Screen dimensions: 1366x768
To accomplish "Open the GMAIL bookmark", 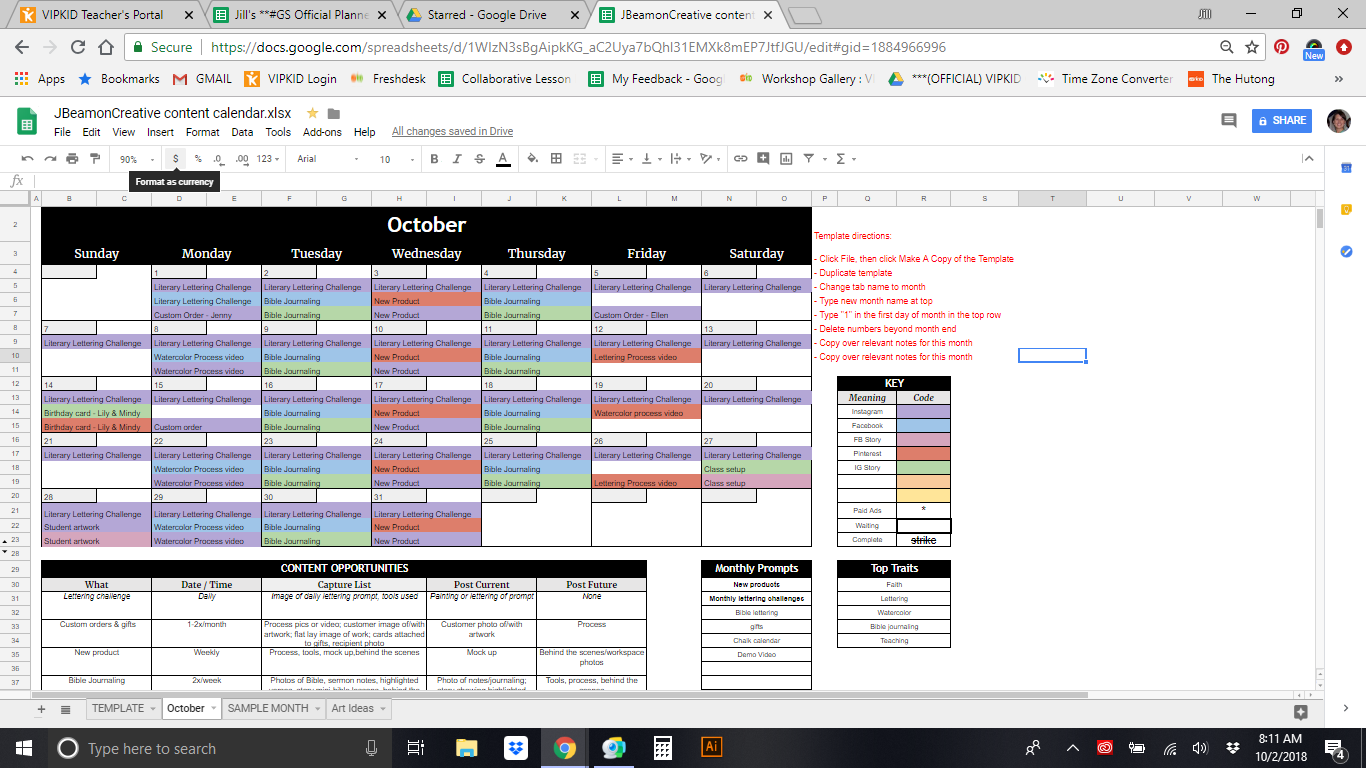I will pyautogui.click(x=202, y=78).
